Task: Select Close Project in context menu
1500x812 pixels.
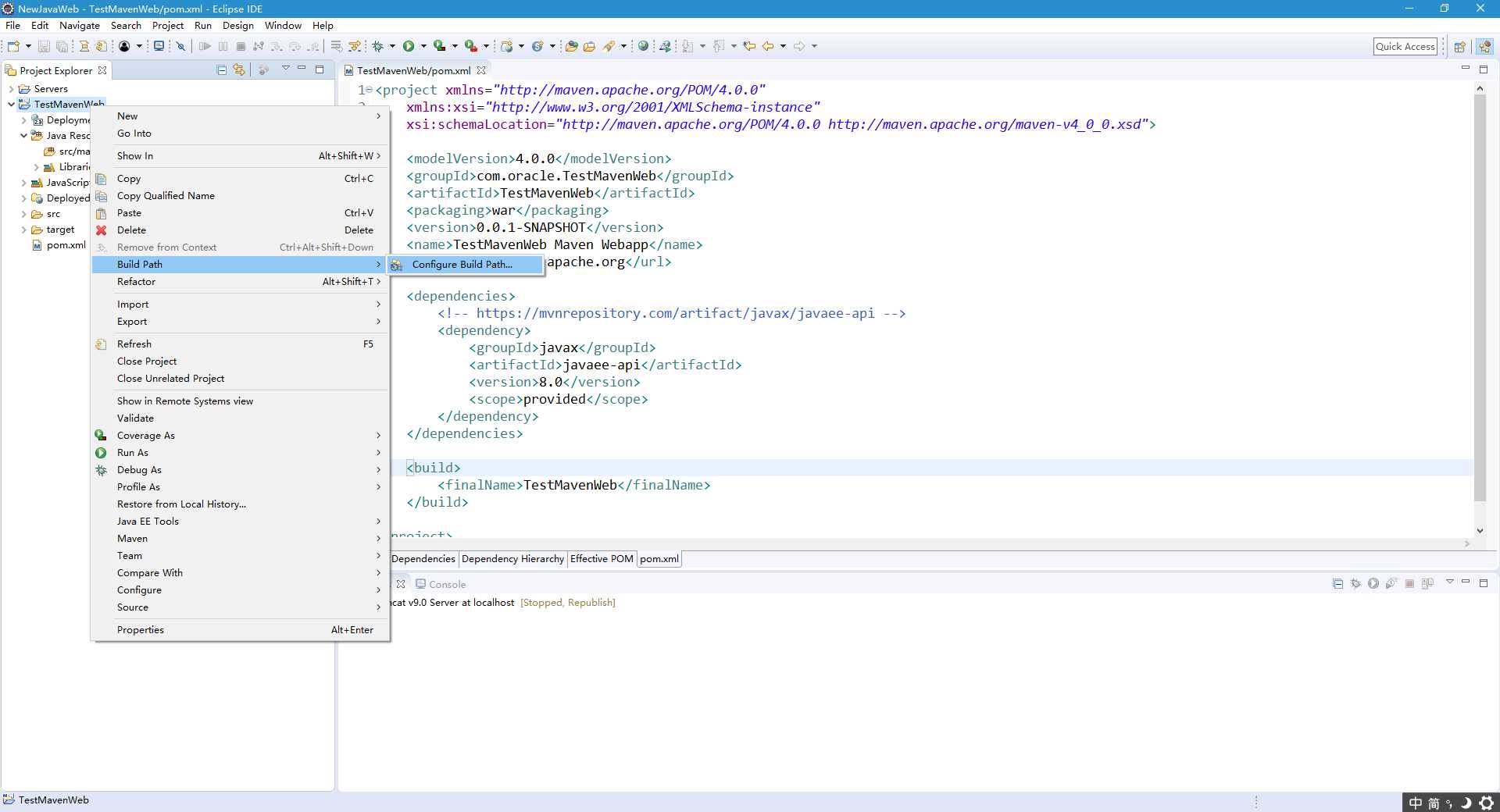Action: [241, 361]
